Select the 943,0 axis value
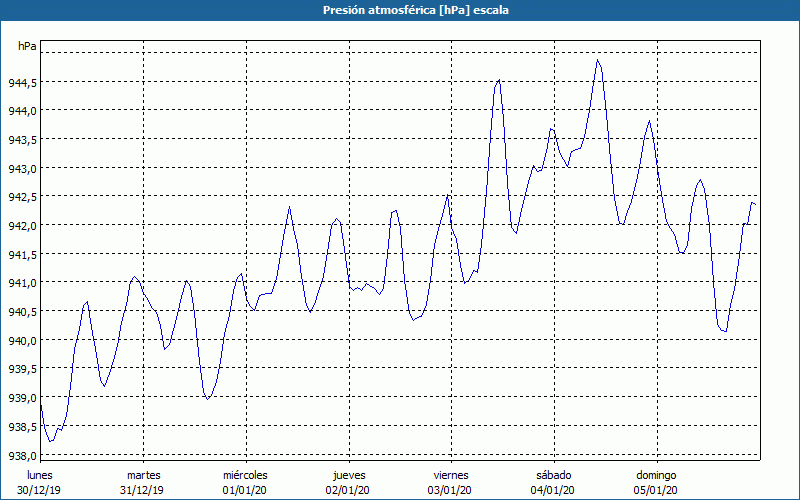The height and width of the screenshot is (500, 800). pyautogui.click(x=21, y=168)
